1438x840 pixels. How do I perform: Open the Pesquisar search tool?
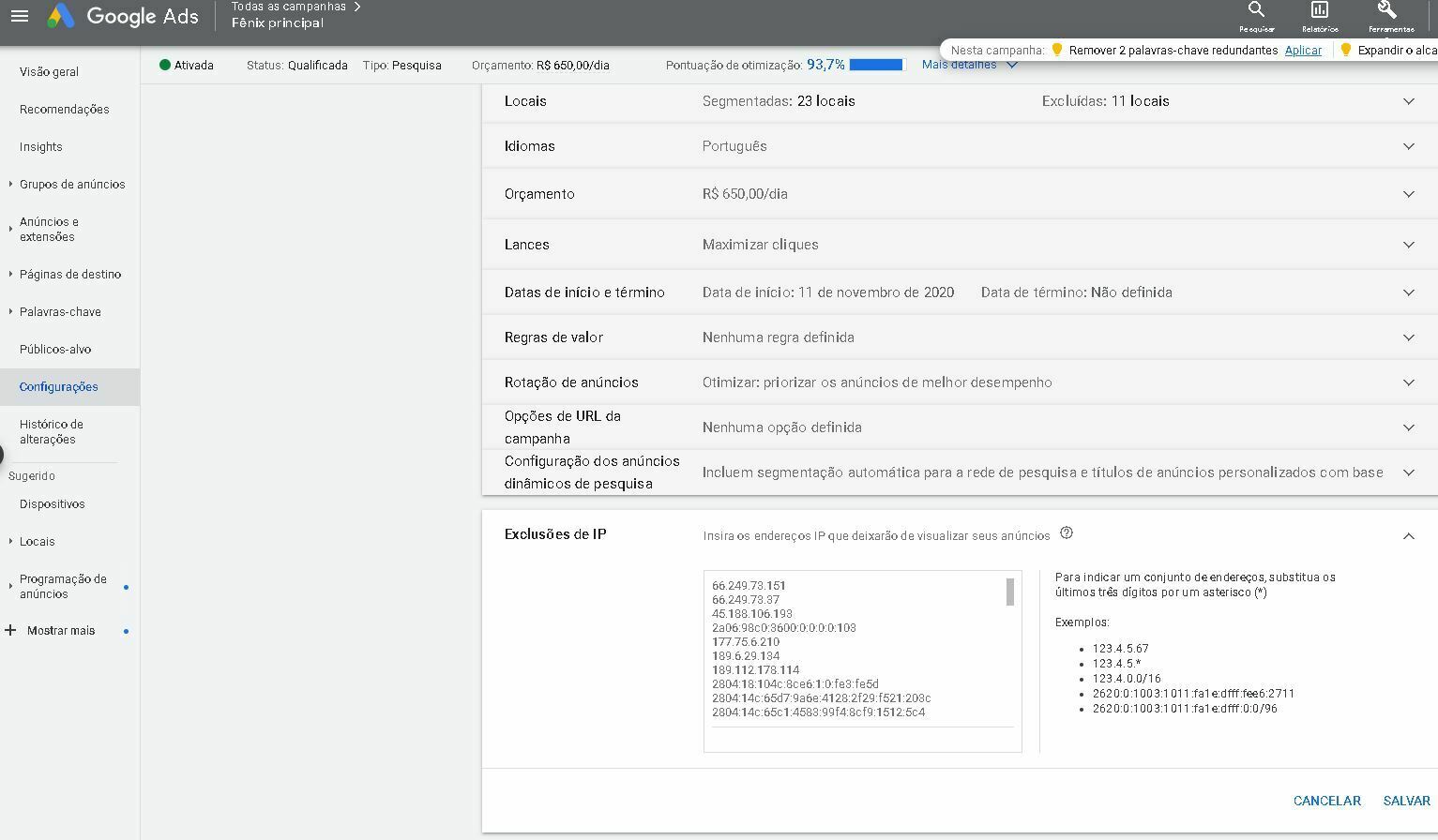[x=1256, y=17]
